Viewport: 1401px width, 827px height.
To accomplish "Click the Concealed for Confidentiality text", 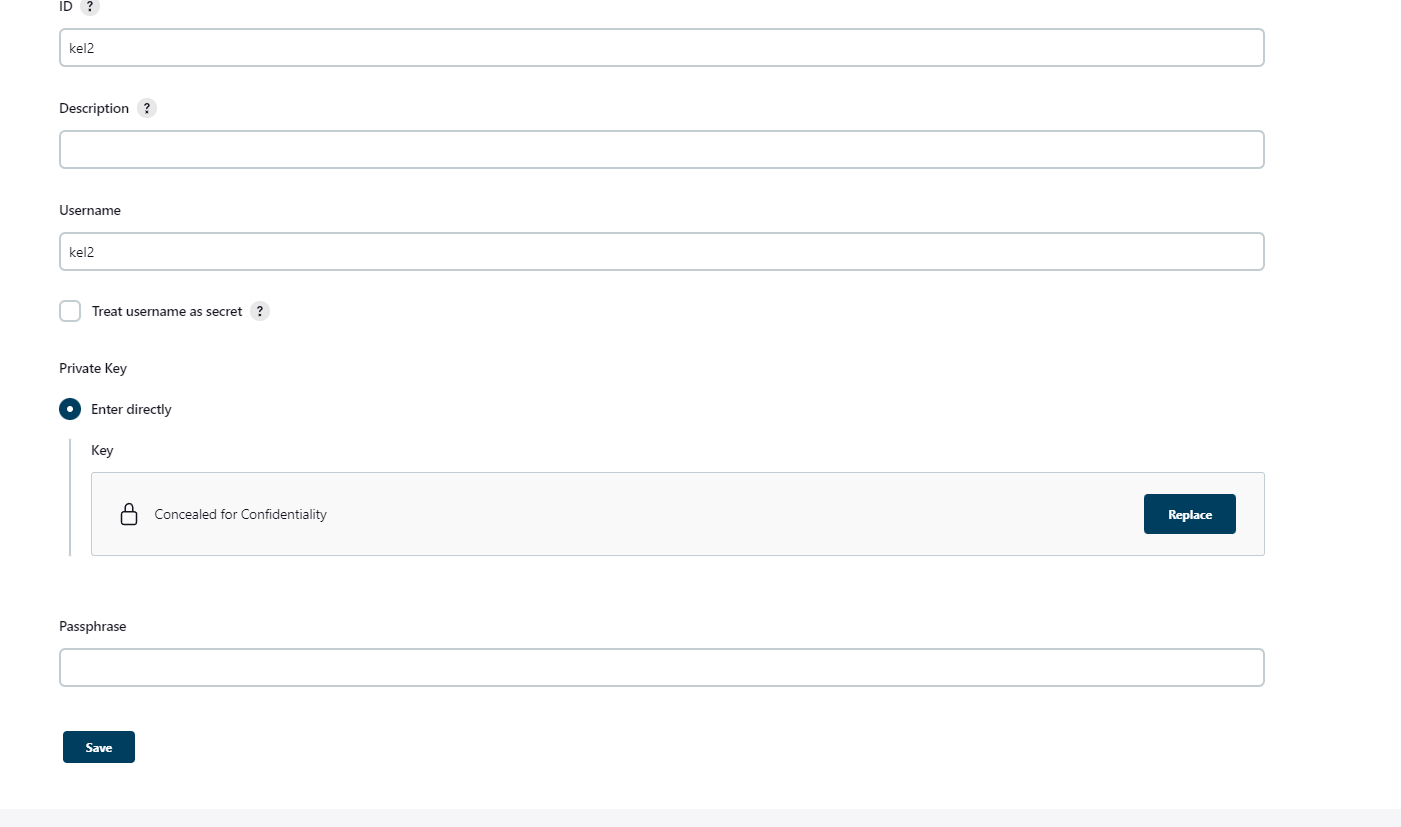I will click(x=240, y=514).
